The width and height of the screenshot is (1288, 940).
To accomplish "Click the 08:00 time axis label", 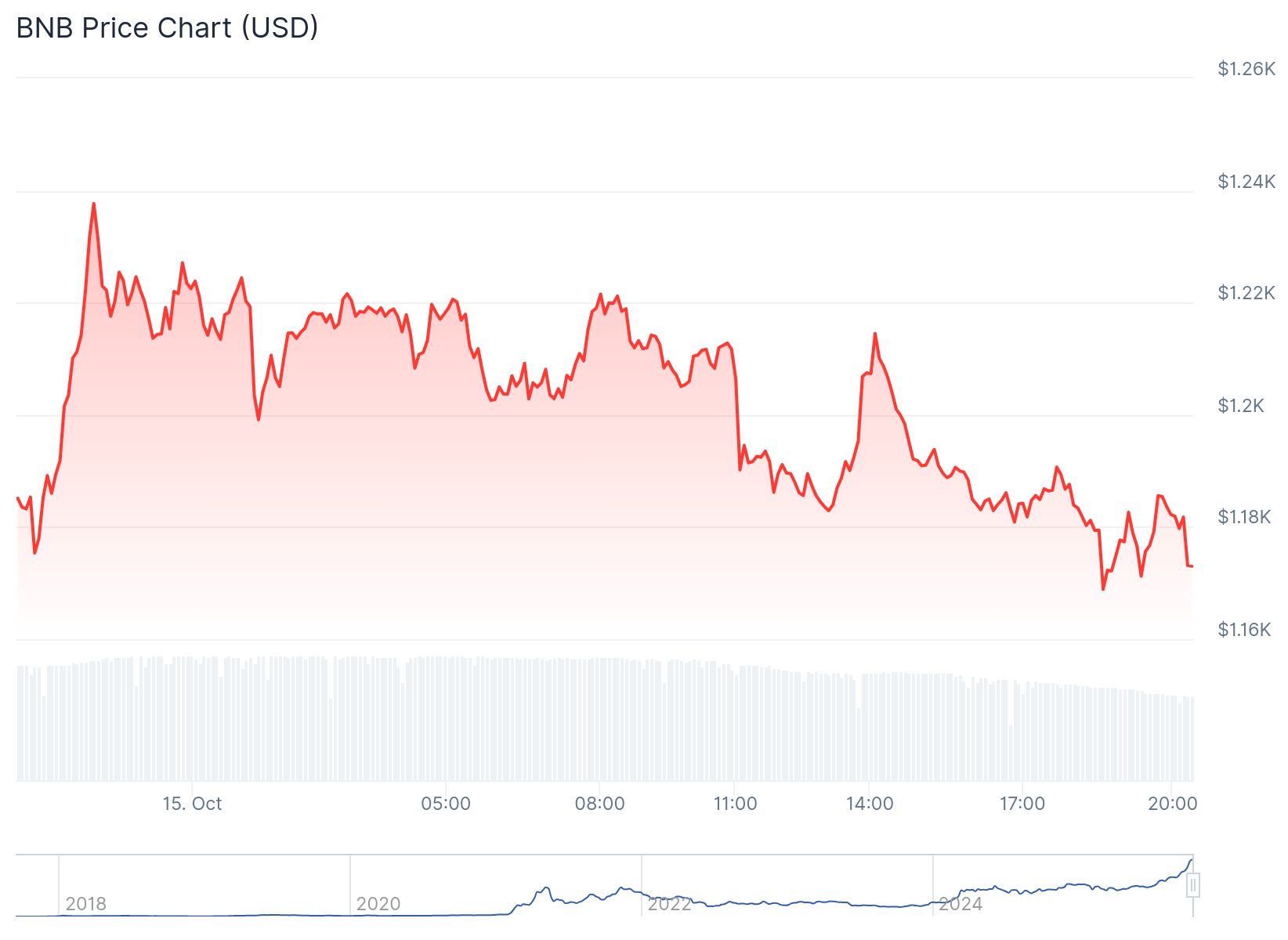I will coord(600,804).
